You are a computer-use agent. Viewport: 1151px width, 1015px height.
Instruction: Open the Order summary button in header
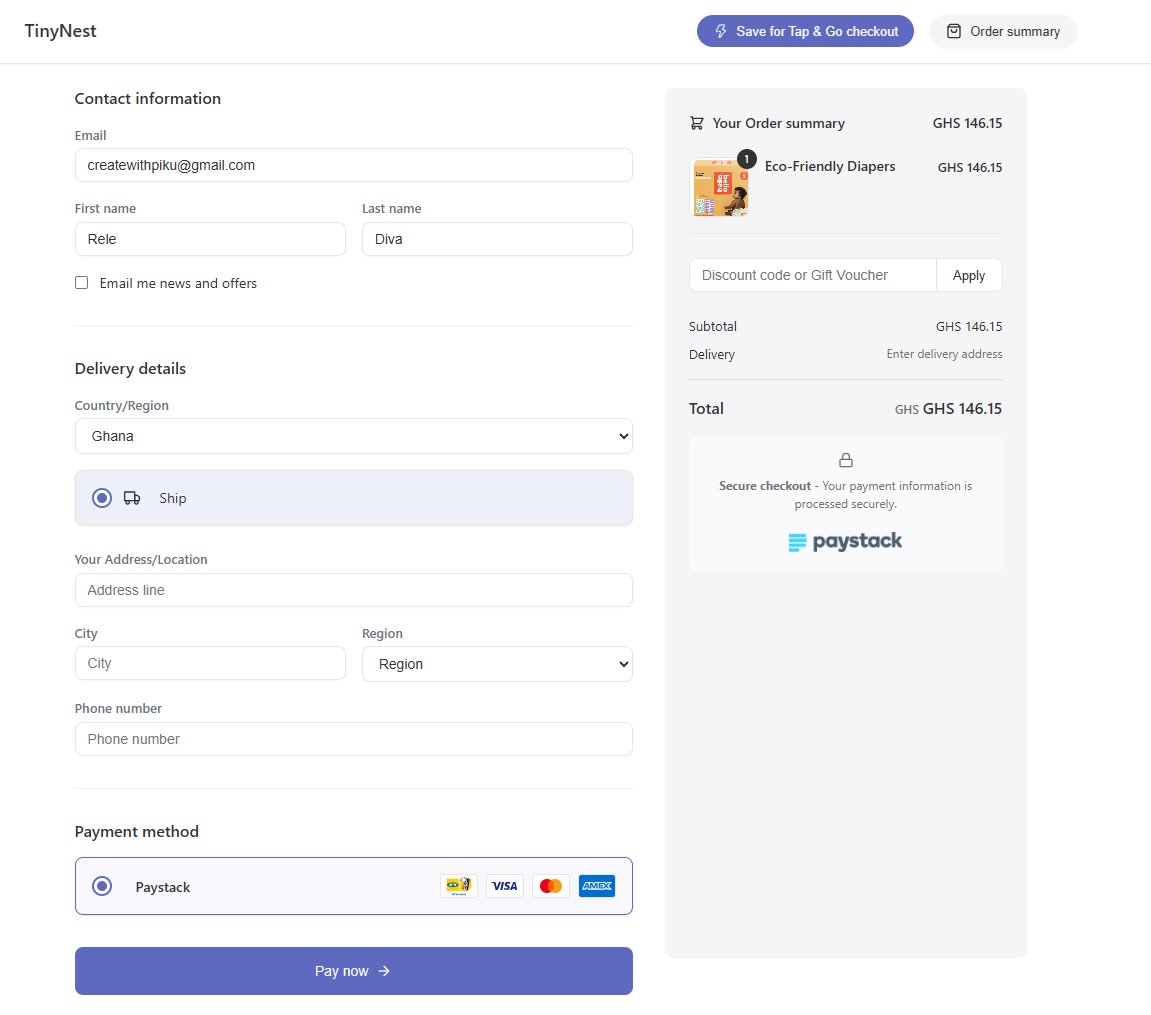pos(1003,32)
